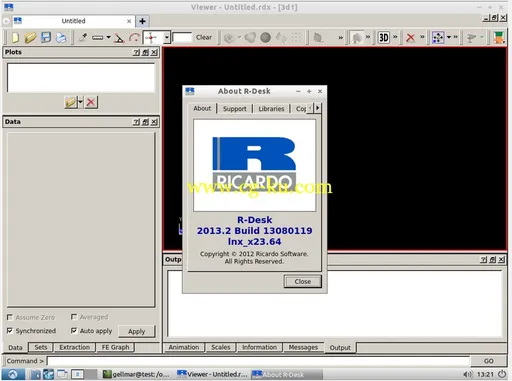
Task: Click the gray signpost toolbar icon
Action: coord(471,38)
